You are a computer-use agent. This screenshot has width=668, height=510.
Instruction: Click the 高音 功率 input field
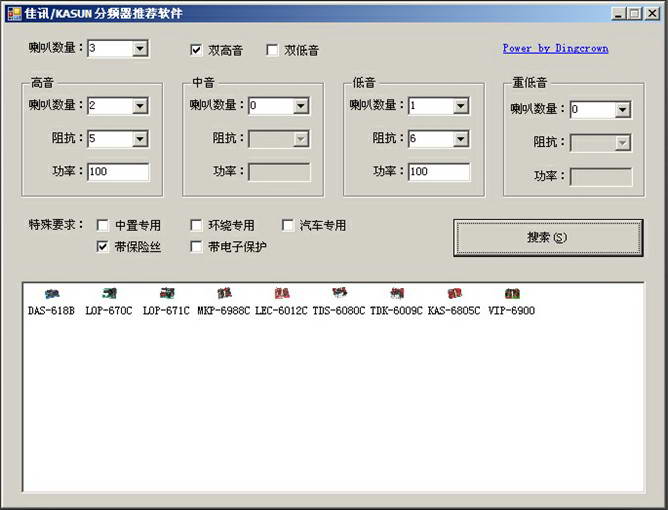tap(118, 172)
